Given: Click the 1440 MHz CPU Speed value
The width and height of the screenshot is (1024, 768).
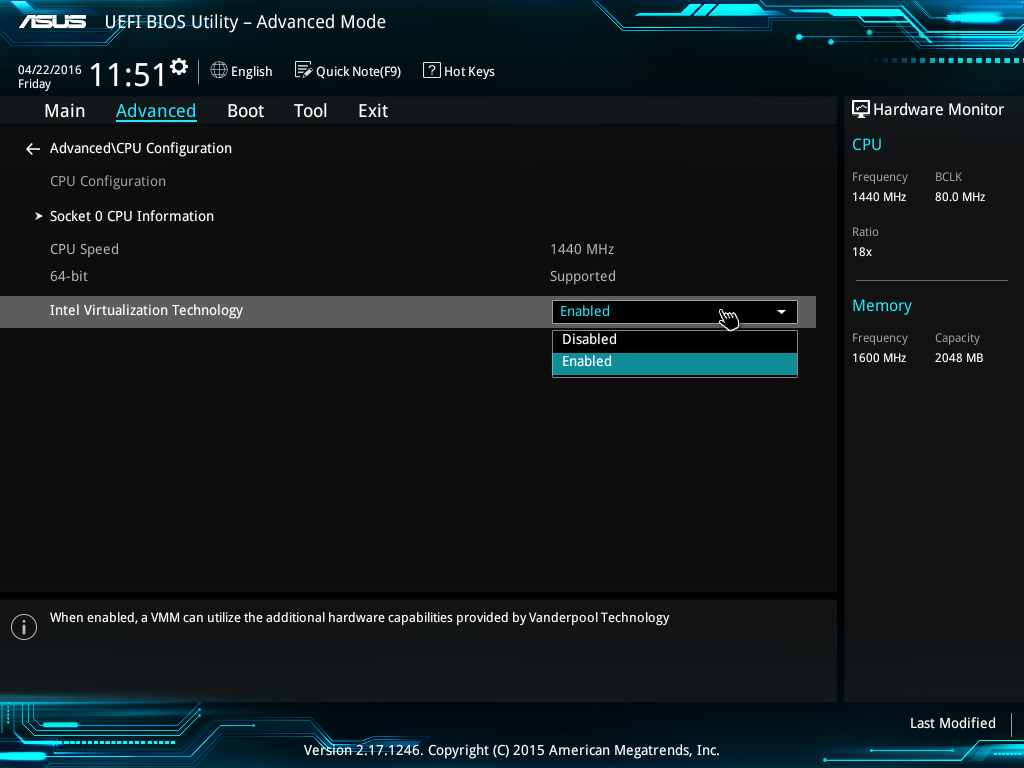Looking at the screenshot, I should click(582, 249).
